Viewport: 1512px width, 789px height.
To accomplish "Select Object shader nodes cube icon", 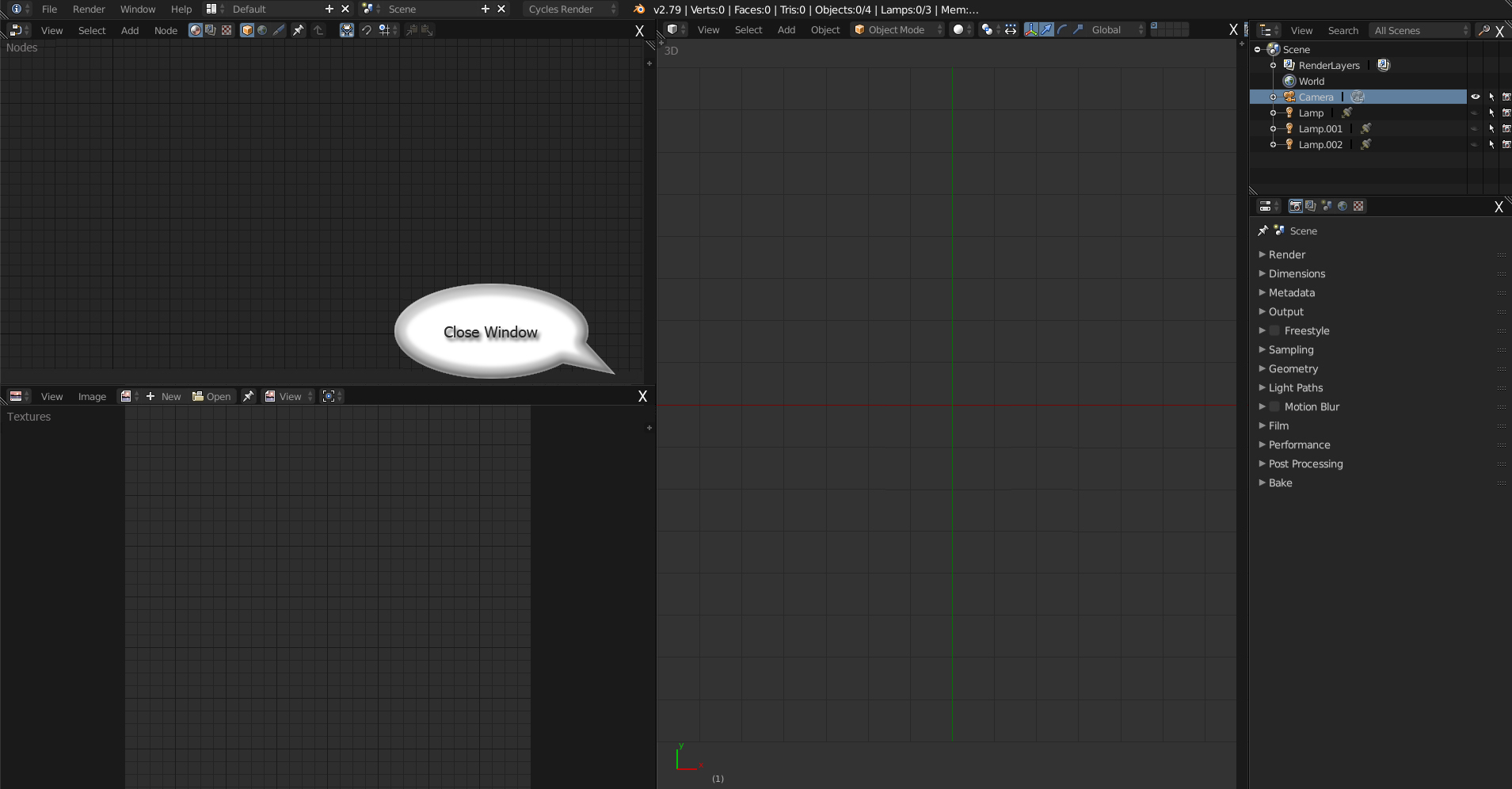I will 247,30.
